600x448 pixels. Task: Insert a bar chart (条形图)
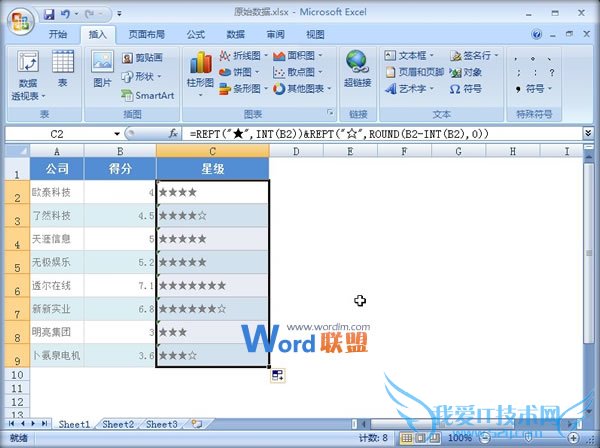(243, 89)
